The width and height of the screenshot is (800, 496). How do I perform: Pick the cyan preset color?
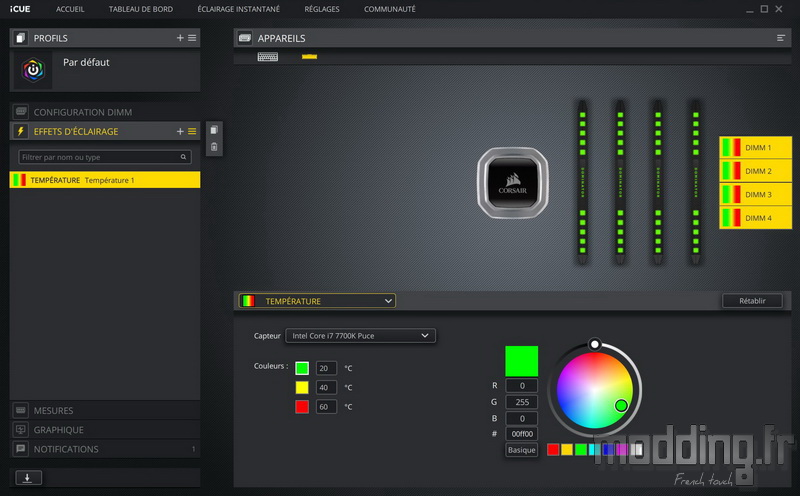pos(594,450)
